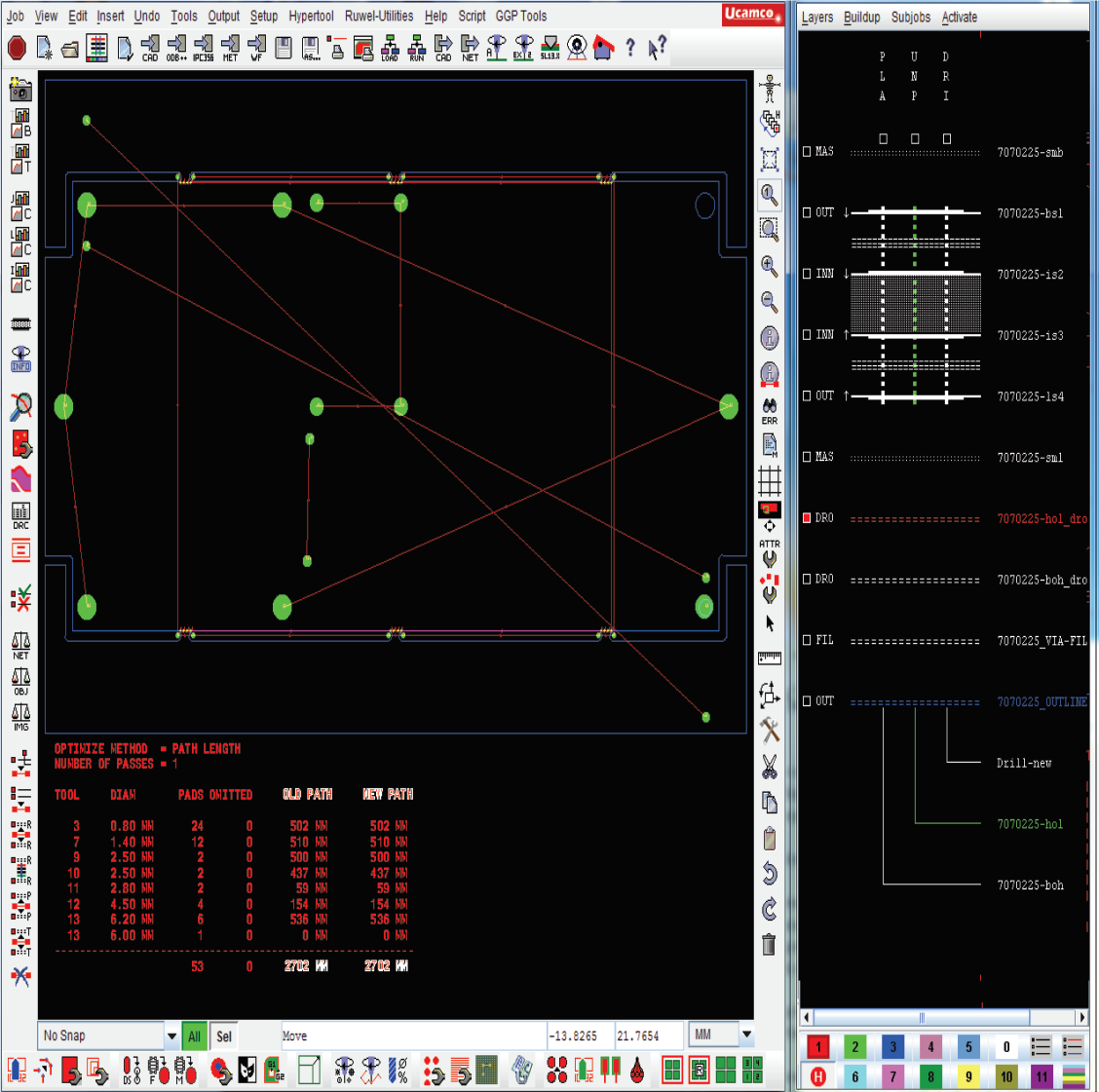This screenshot has height=1092, width=1099.
Task: Click the NET compare icon
Action: pyautogui.click(x=19, y=641)
